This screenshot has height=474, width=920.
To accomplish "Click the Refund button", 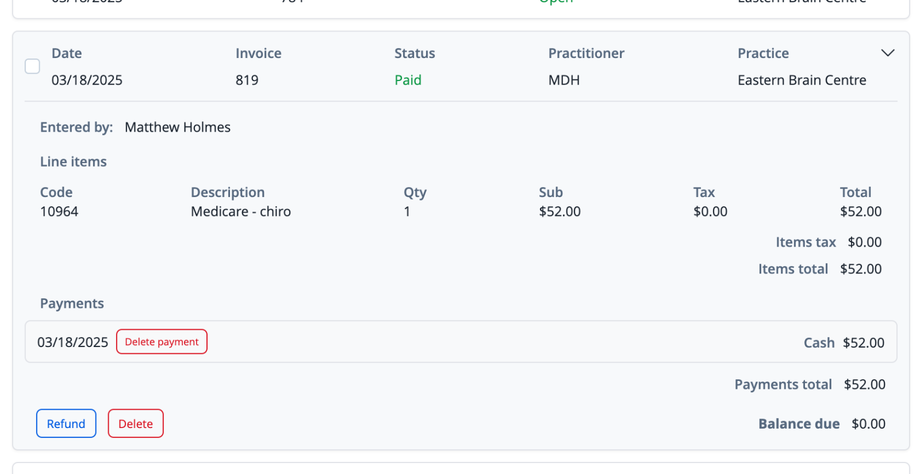I will point(66,424).
